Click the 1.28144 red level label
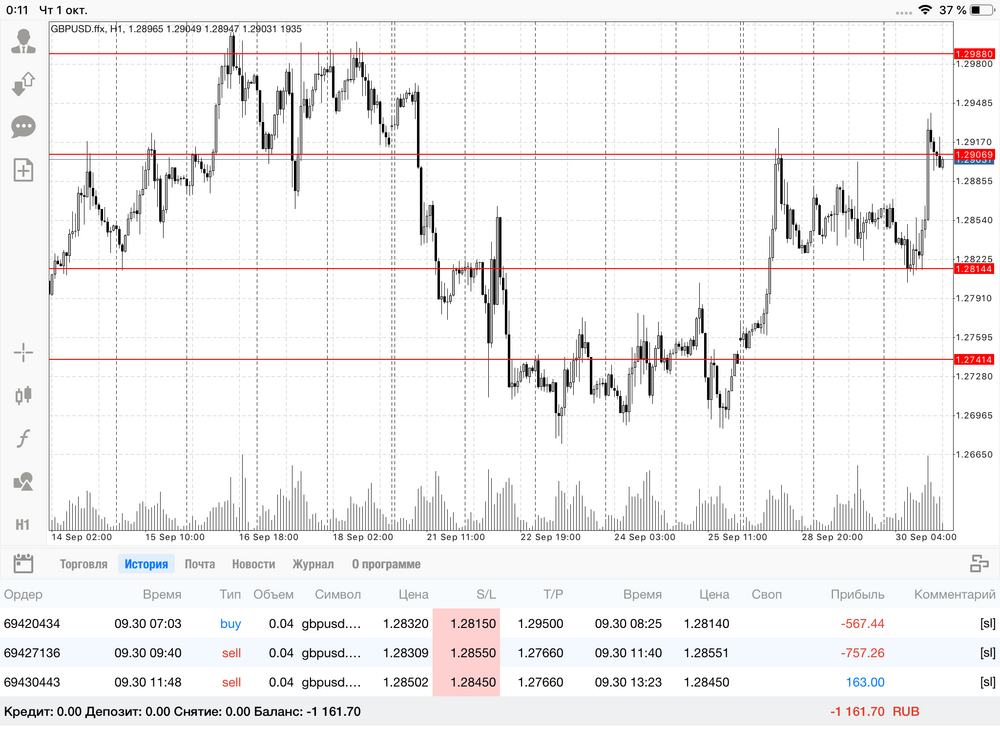1000x750 pixels. [x=974, y=268]
